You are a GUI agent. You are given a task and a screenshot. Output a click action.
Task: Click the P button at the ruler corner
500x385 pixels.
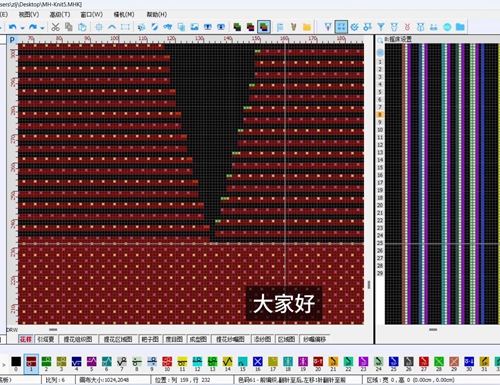point(12,40)
